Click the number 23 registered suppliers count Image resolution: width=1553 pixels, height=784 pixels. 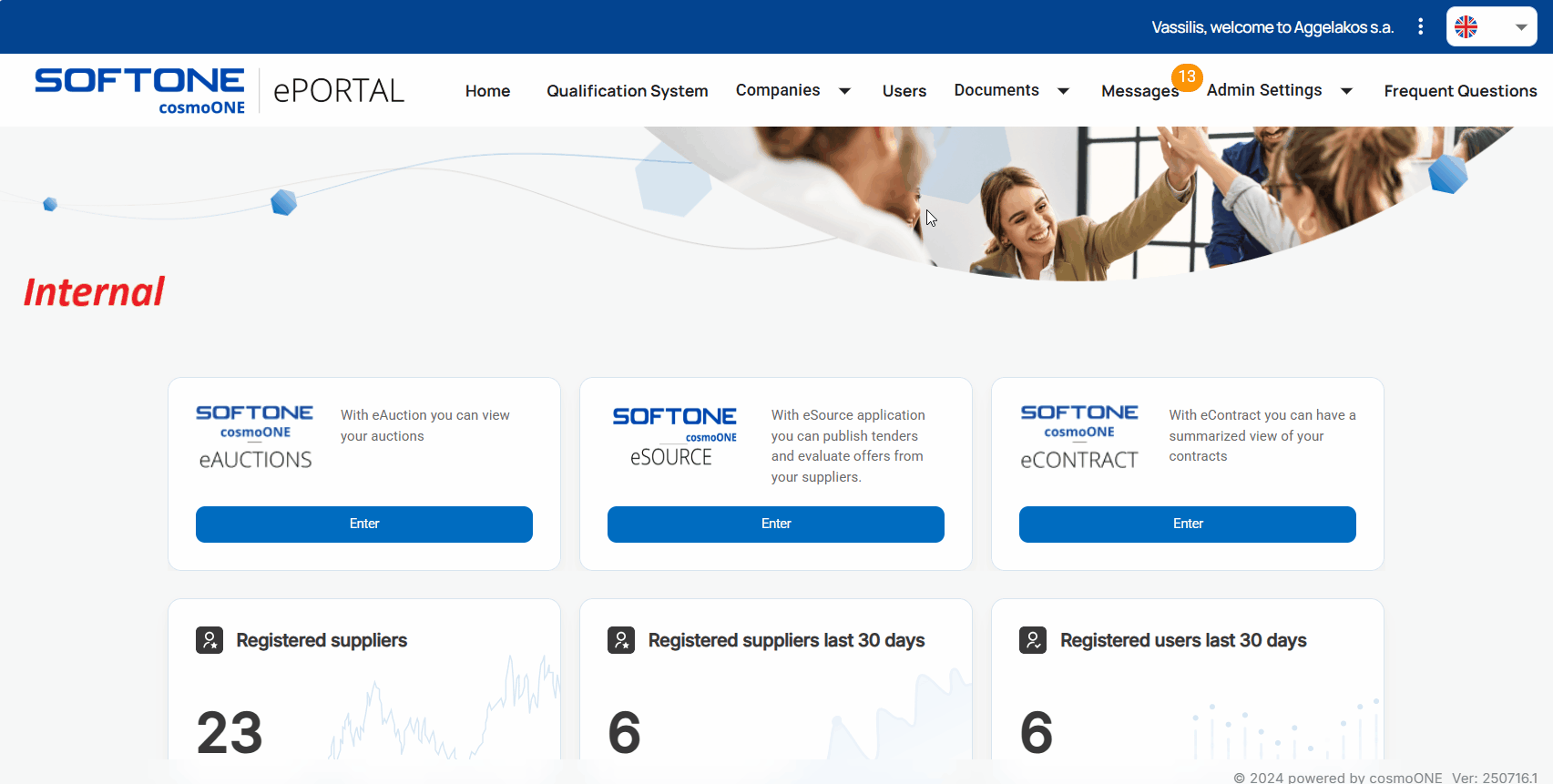pyautogui.click(x=230, y=733)
